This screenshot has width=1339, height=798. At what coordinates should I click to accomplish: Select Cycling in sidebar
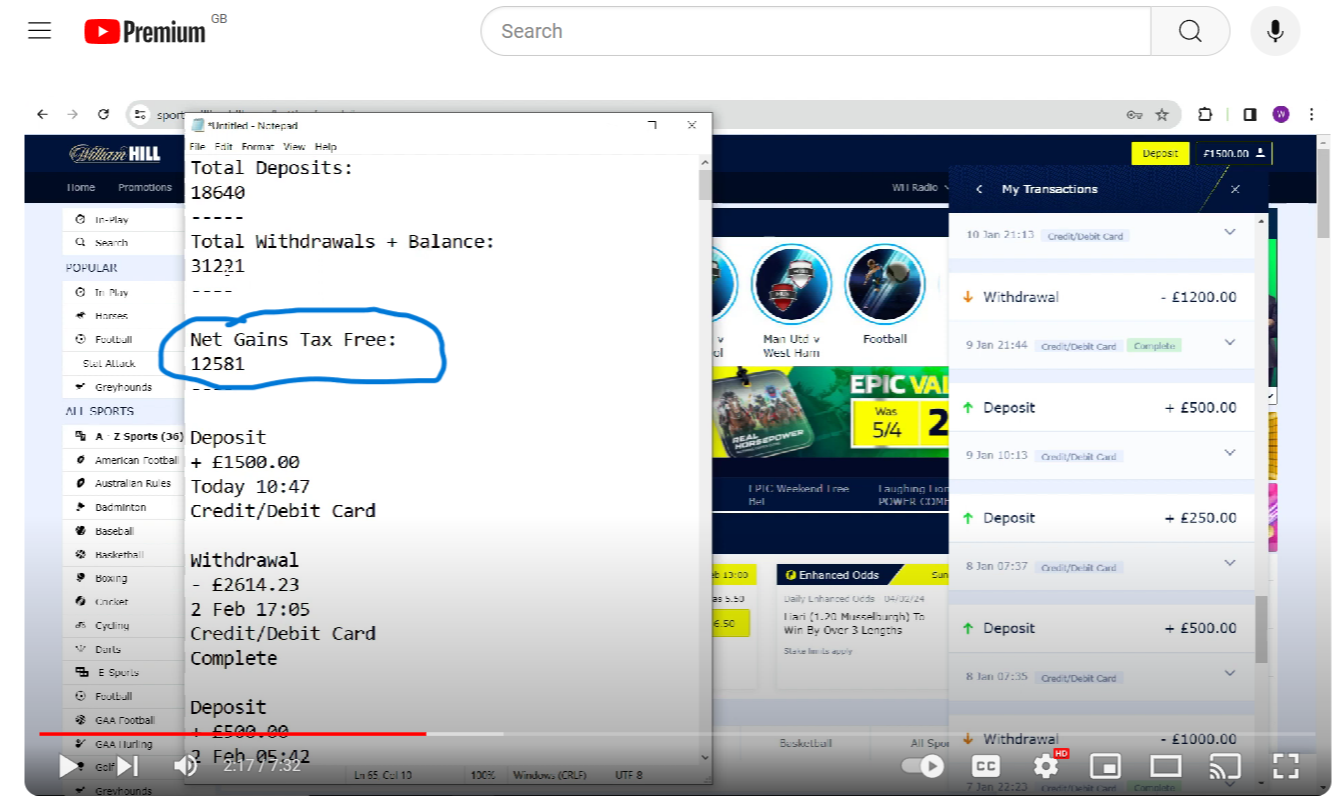coord(111,626)
